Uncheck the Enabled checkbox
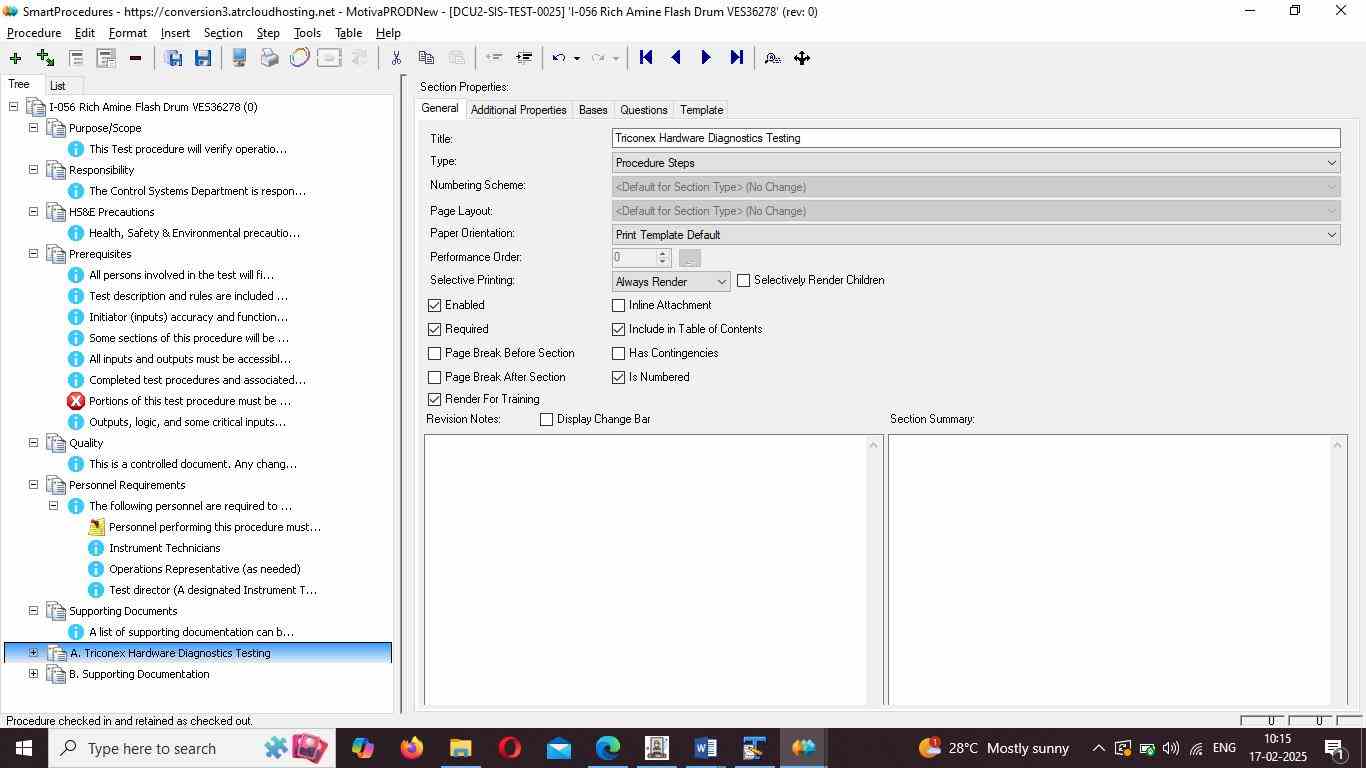The width and height of the screenshot is (1366, 768). (435, 305)
